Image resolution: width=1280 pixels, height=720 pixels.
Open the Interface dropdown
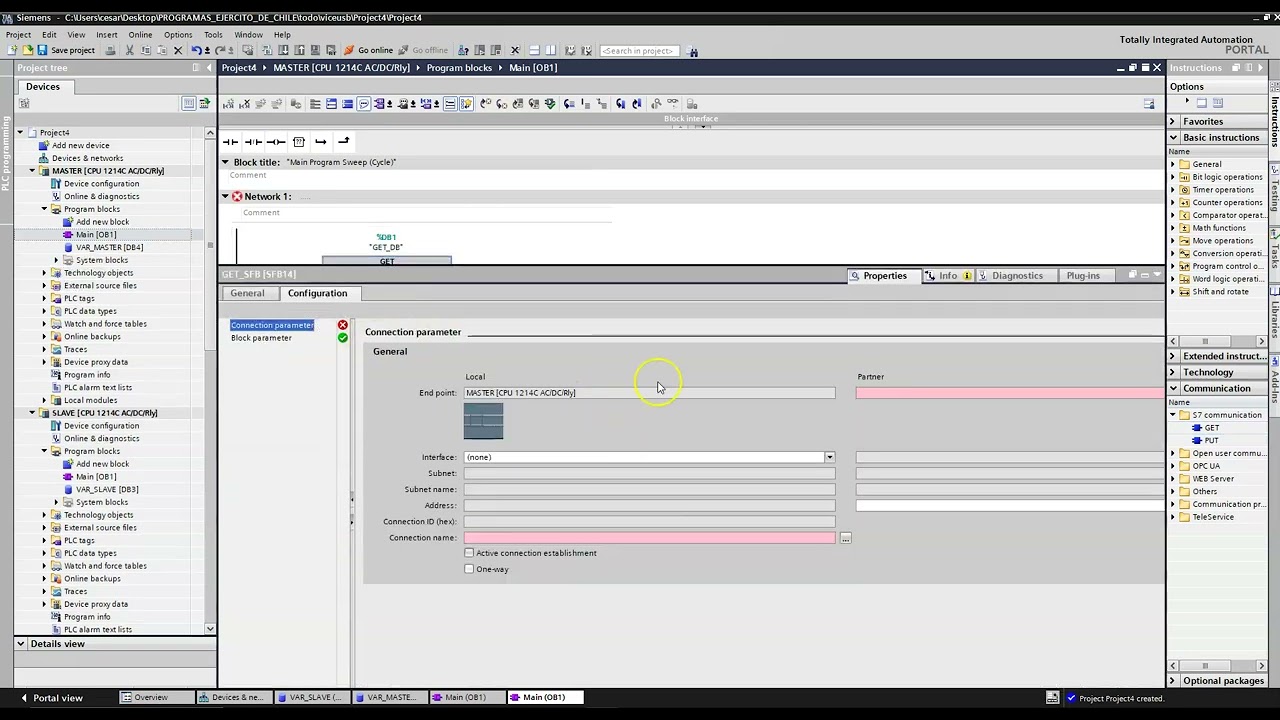pyautogui.click(x=829, y=457)
